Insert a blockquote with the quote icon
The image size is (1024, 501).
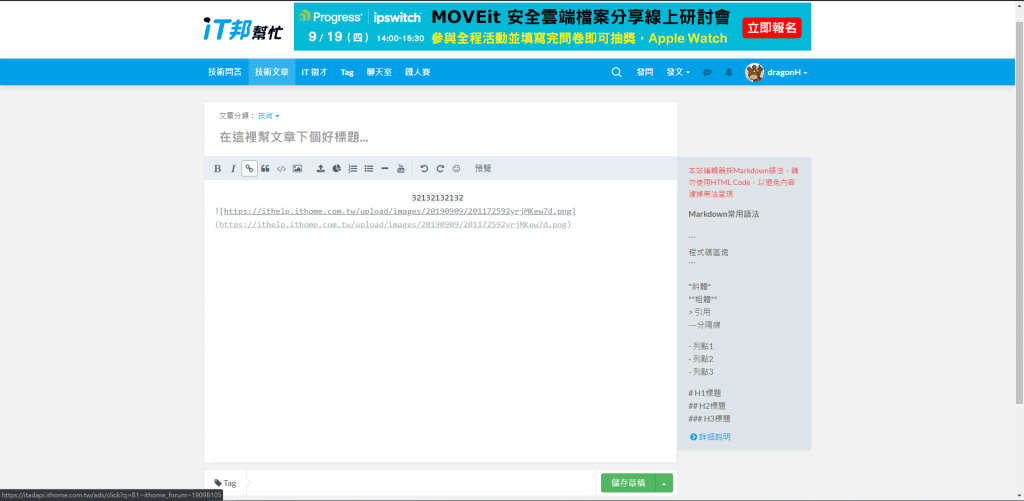[x=265, y=169]
